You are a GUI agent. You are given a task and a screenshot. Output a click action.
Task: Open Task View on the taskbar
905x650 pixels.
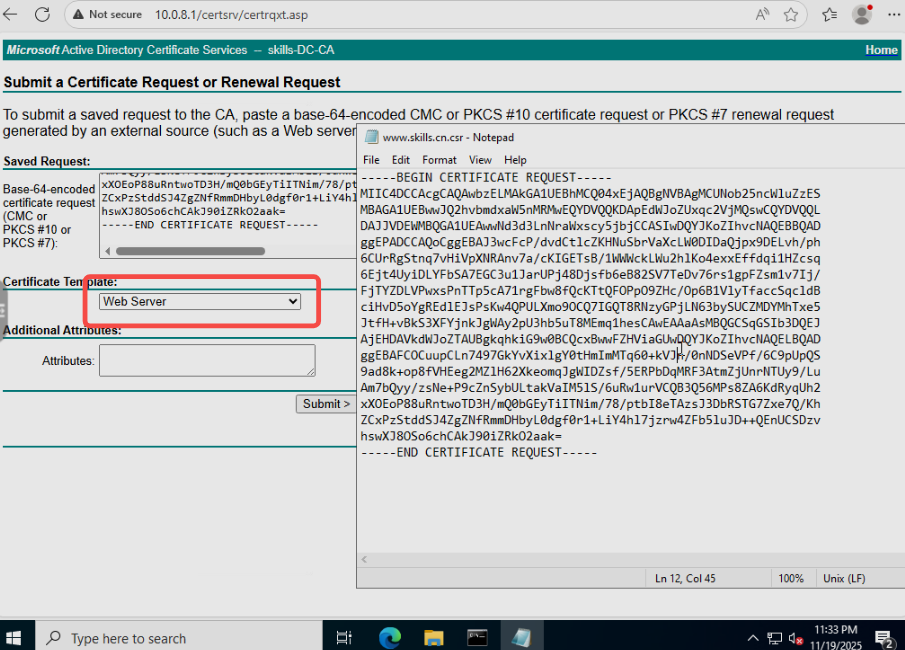point(344,637)
